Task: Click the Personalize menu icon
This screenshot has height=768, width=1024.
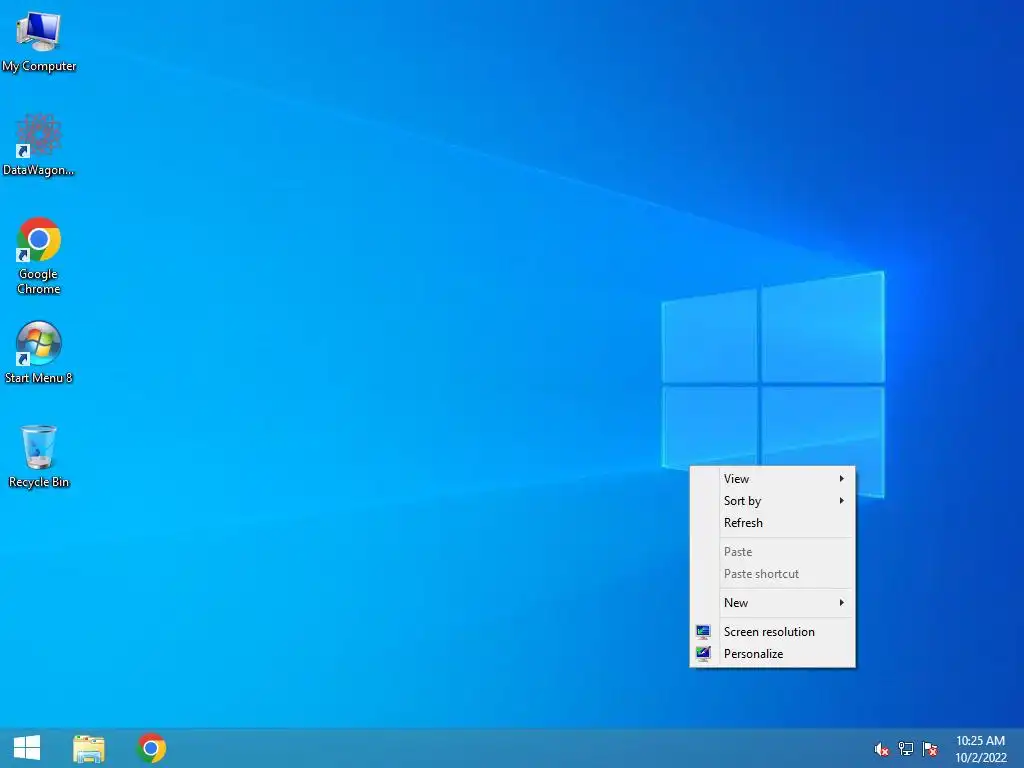Action: pyautogui.click(x=703, y=654)
